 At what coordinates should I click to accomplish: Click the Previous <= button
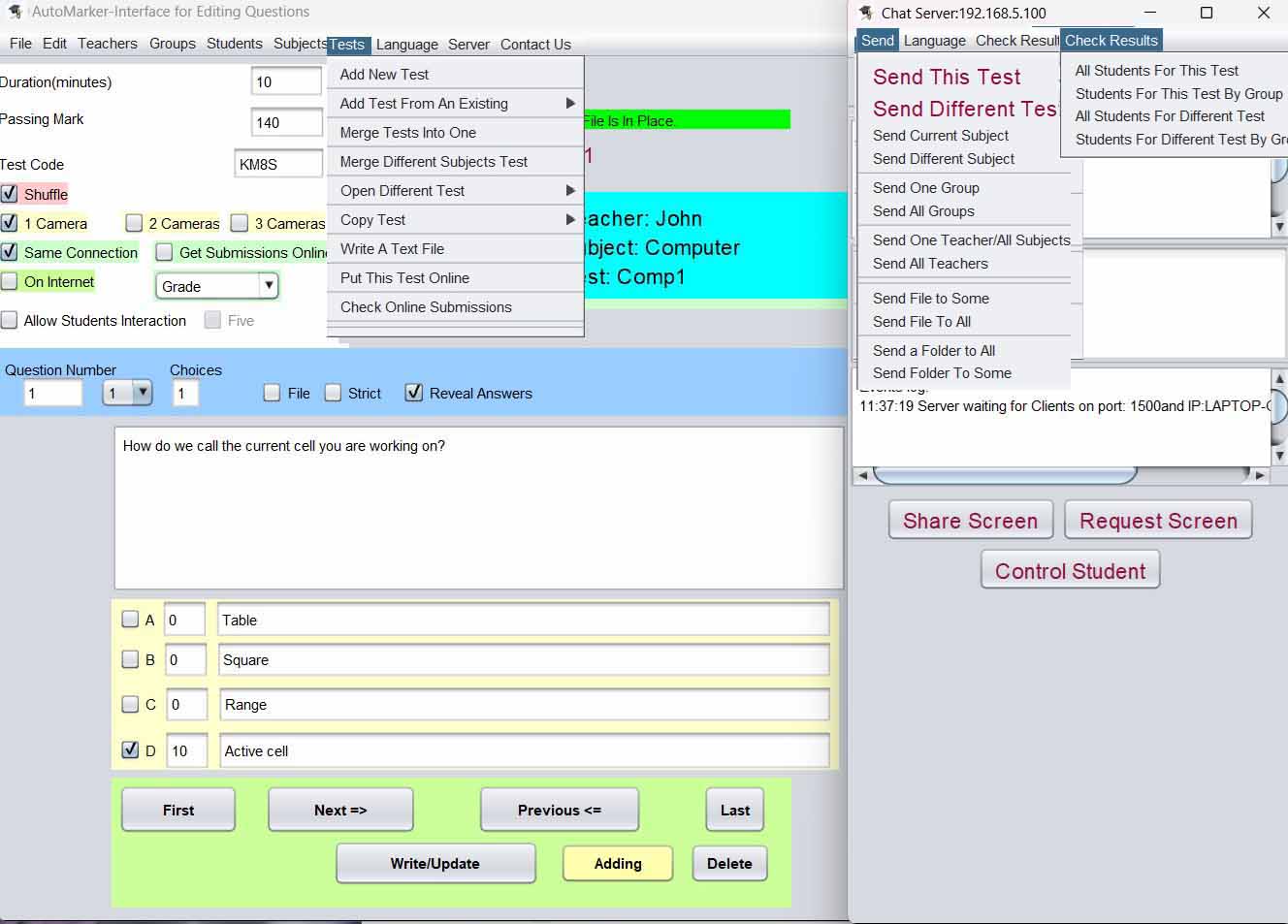(560, 810)
